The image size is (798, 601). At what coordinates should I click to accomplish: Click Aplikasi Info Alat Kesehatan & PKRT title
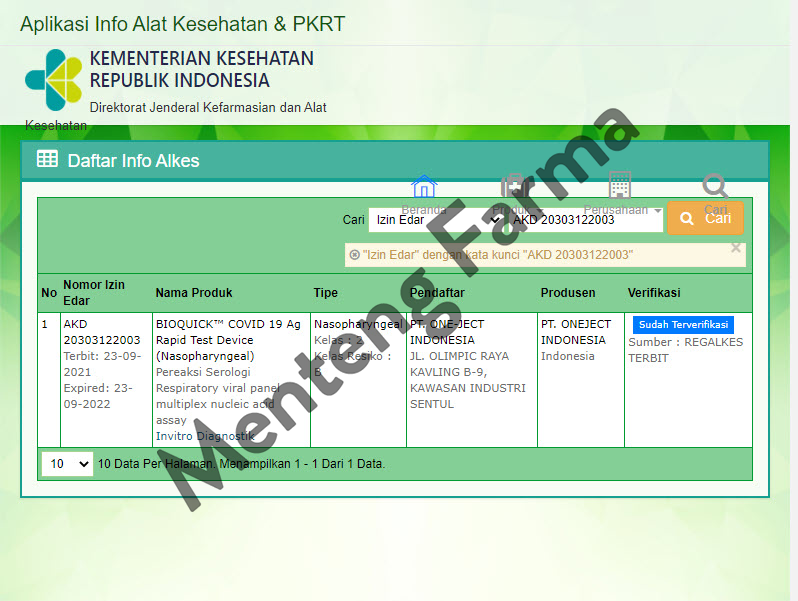[183, 24]
